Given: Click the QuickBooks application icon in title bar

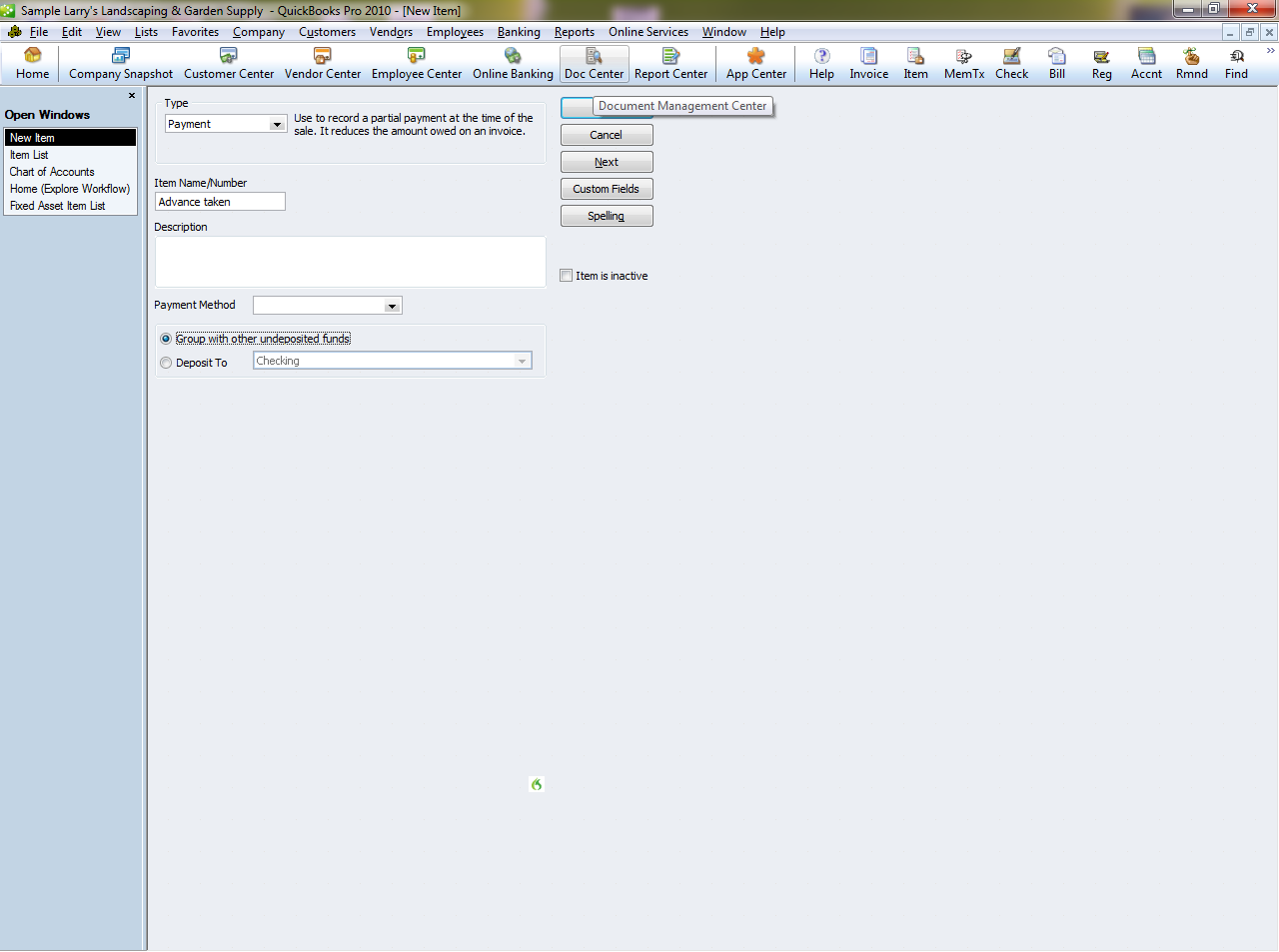Looking at the screenshot, I should (8, 10).
